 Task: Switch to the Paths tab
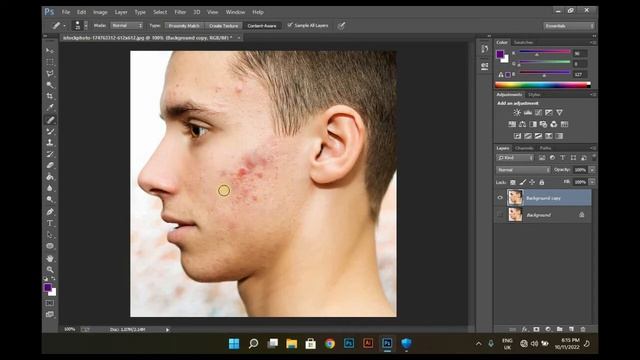click(x=545, y=148)
